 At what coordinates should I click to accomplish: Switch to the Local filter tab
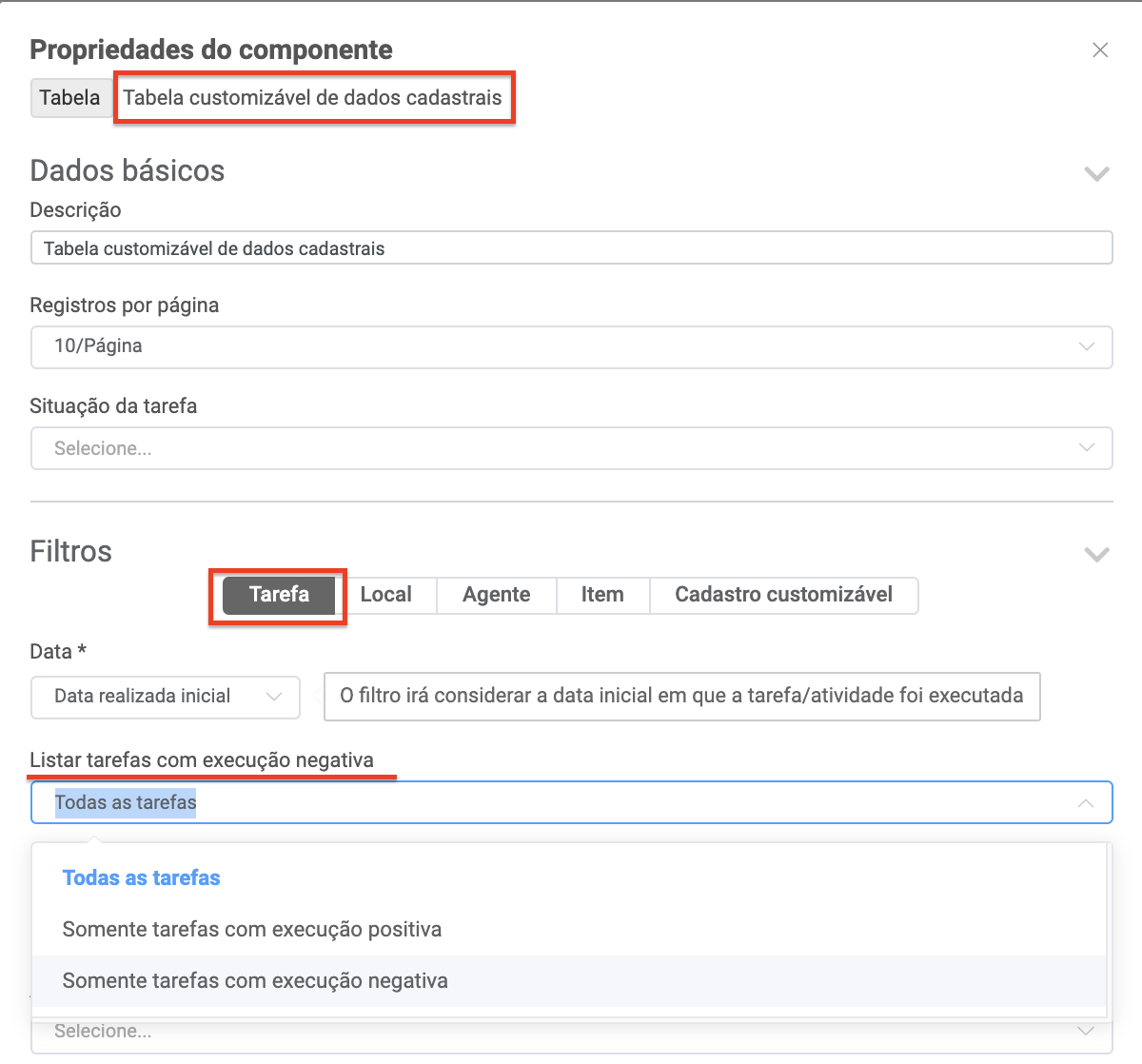tap(385, 595)
